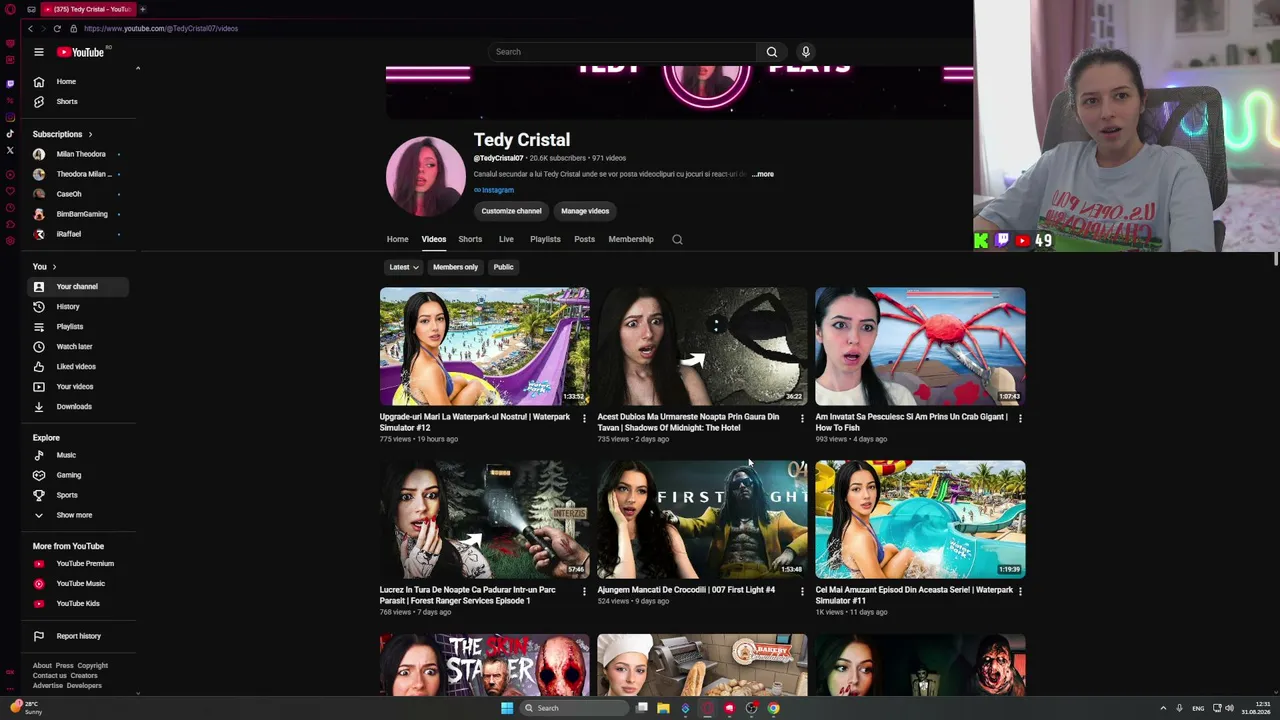1280x720 pixels.
Task: Toggle the Public filter chip
Action: tap(503, 267)
